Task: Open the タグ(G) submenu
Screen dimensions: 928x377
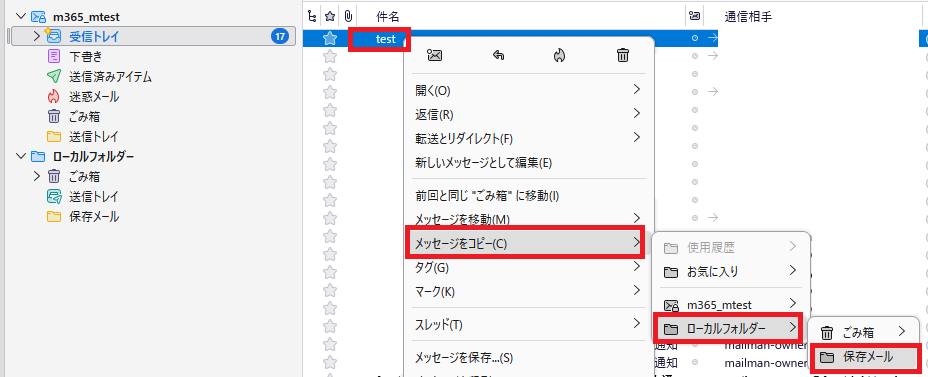Action: coord(529,268)
